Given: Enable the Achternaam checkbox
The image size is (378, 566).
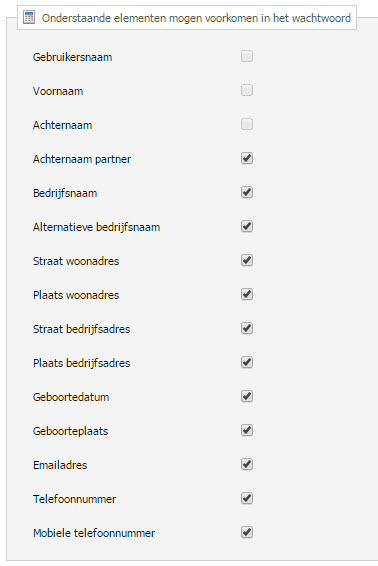Looking at the screenshot, I should [x=247, y=124].
